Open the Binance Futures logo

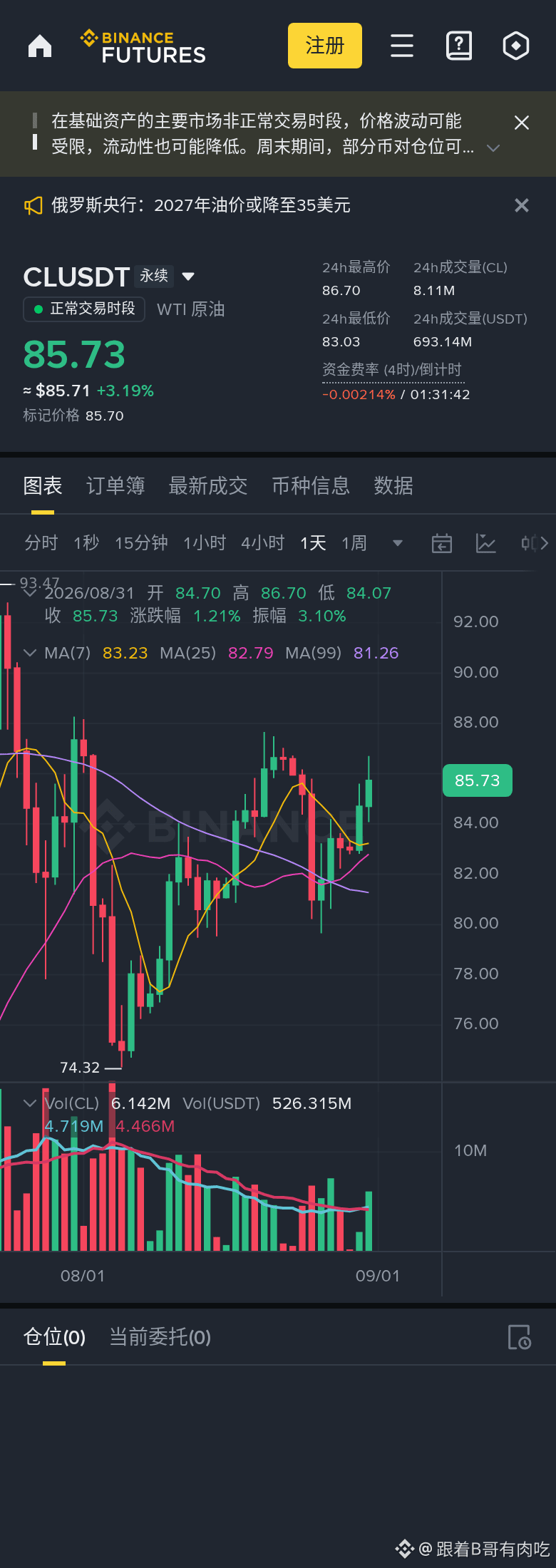143,46
